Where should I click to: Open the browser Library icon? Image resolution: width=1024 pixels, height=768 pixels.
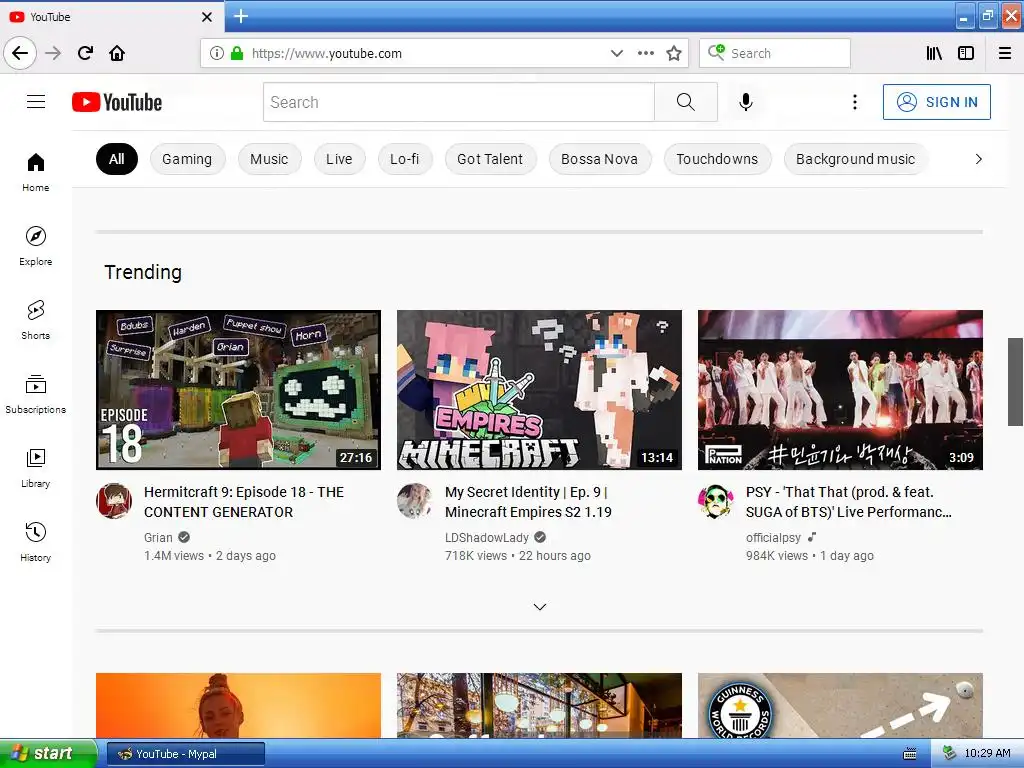click(934, 53)
